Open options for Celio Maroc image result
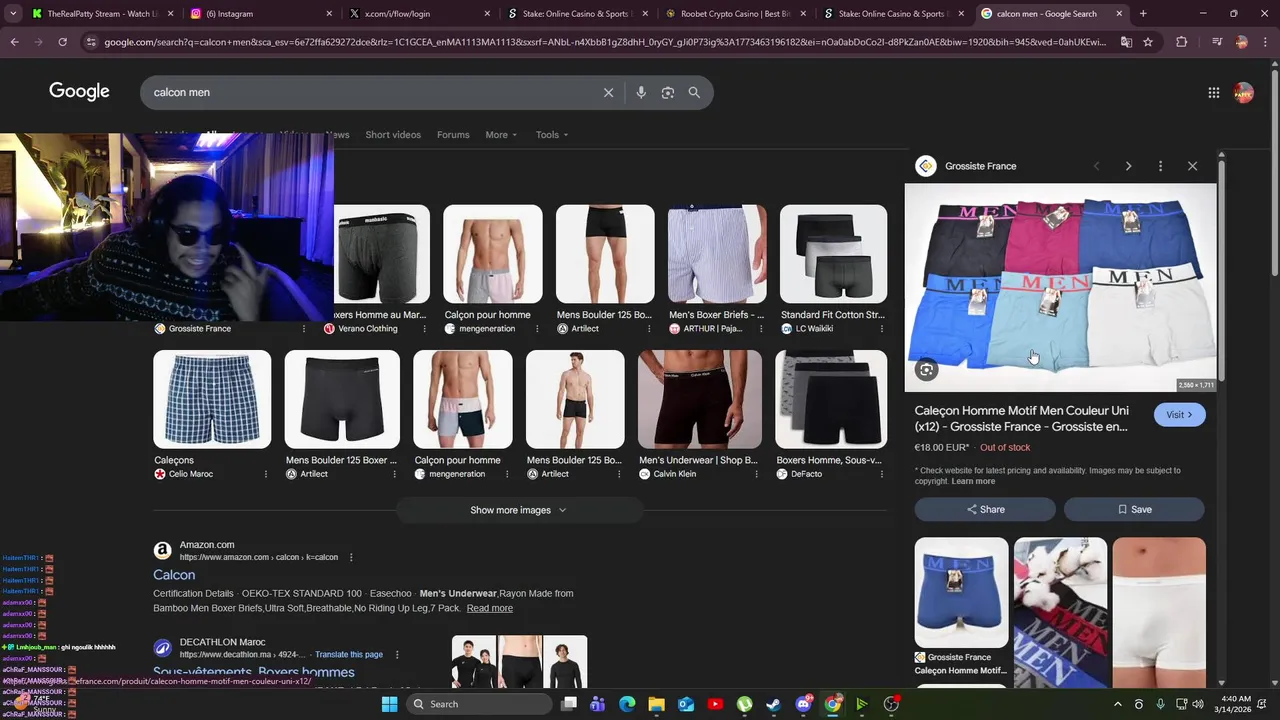1280x720 pixels. point(266,474)
